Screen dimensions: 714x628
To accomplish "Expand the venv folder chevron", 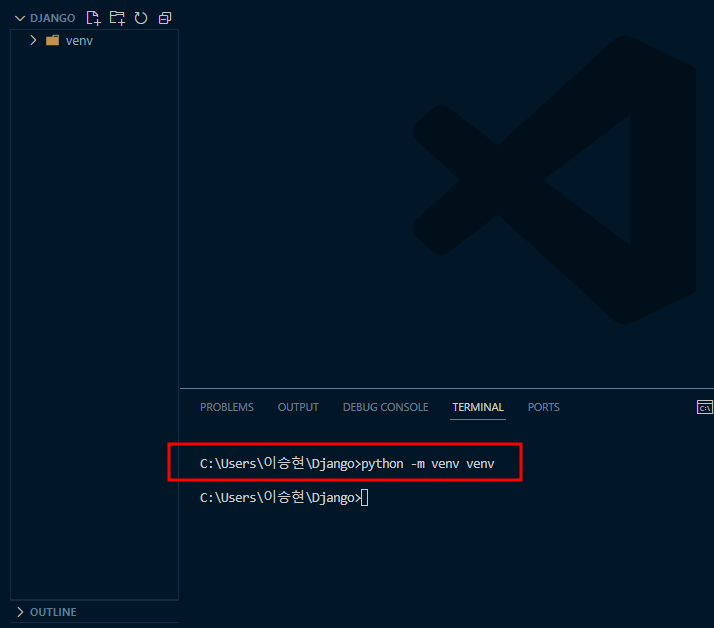I will [33, 41].
